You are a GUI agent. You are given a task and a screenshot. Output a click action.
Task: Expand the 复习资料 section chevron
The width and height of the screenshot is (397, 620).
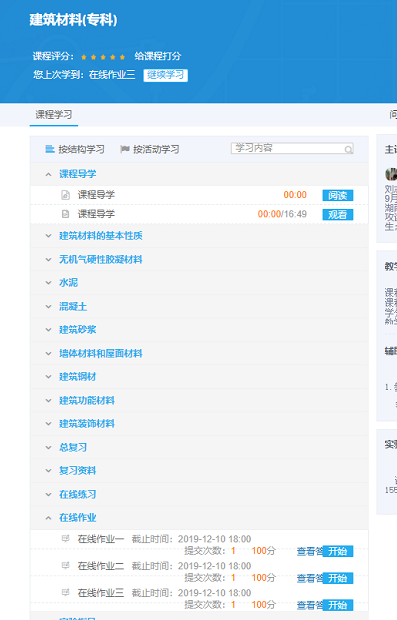click(49, 471)
